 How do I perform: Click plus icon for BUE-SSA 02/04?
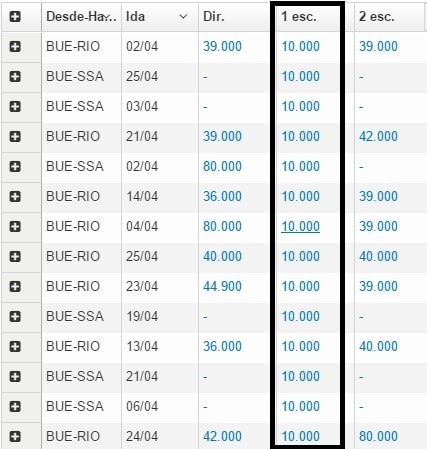[15, 166]
